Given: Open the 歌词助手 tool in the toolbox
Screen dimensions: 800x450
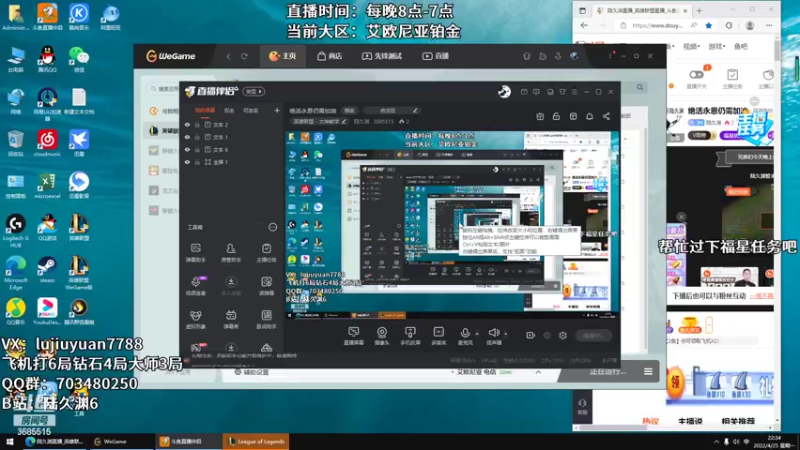Looking at the screenshot, I should [266, 319].
